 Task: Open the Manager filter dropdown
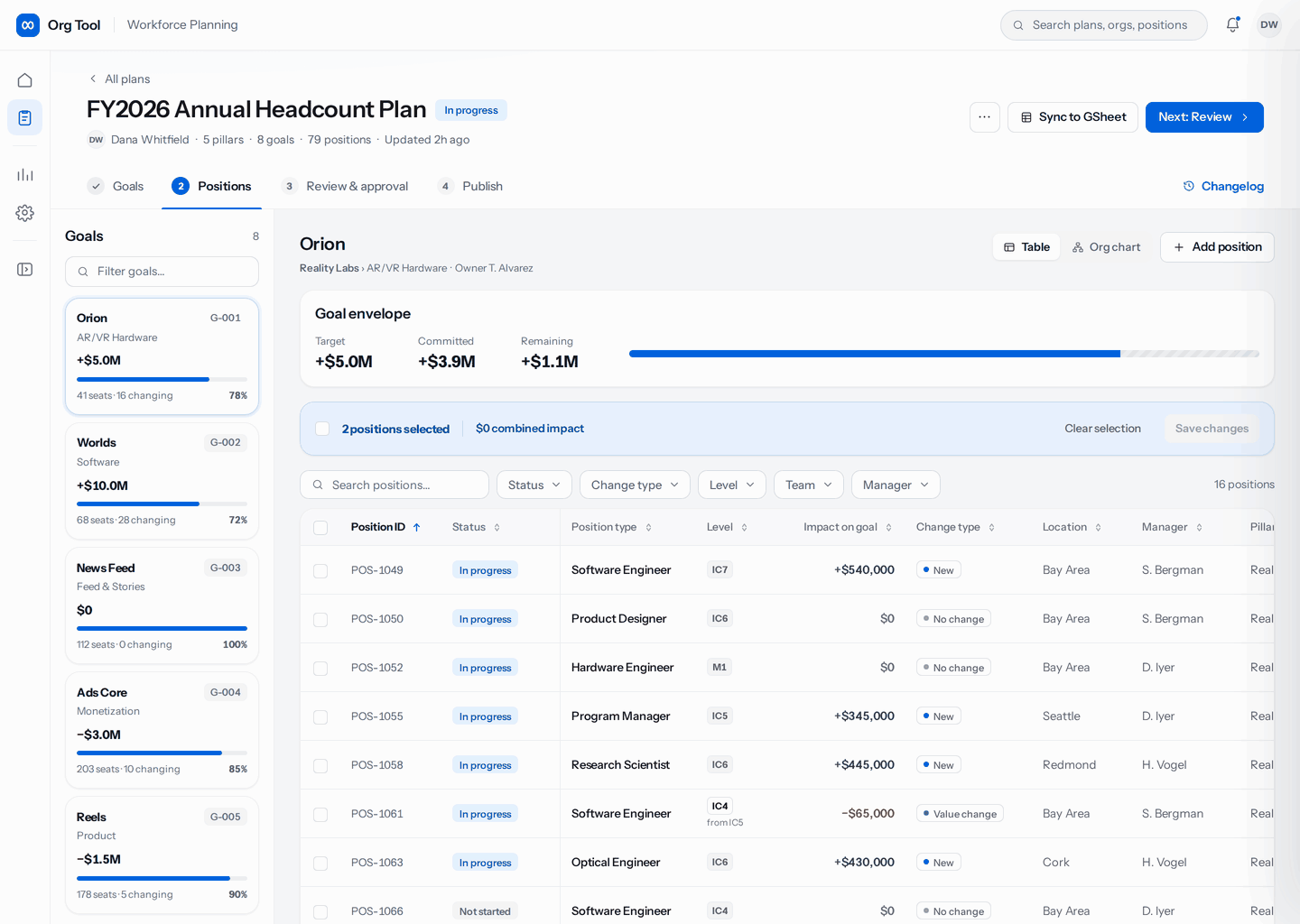(896, 485)
